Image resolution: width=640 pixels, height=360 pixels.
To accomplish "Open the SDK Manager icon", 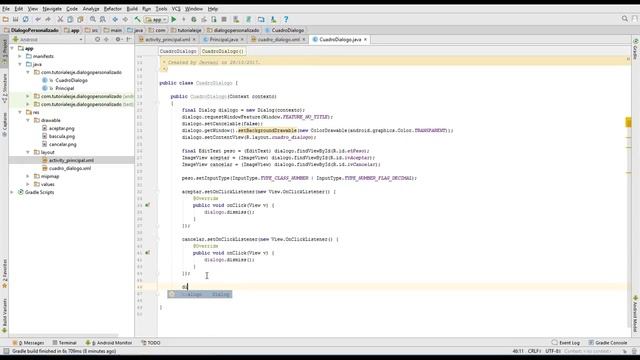I will (273, 19).
